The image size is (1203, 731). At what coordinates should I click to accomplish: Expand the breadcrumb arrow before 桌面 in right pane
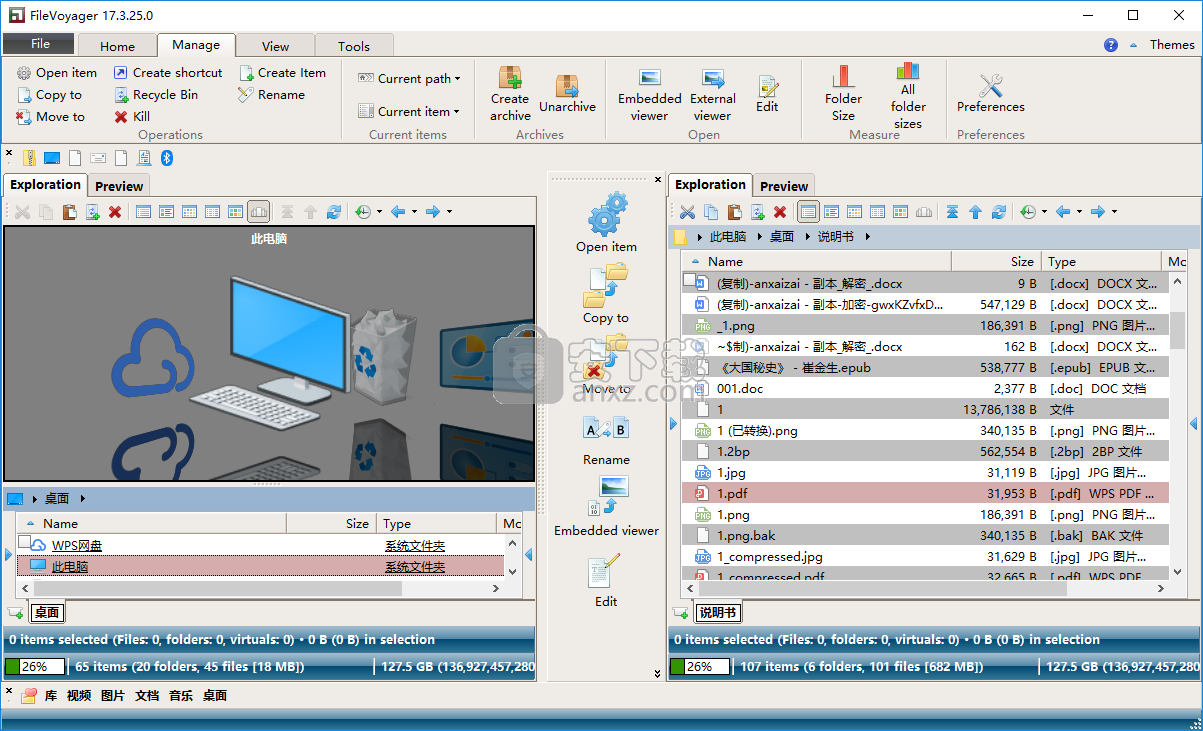759,237
